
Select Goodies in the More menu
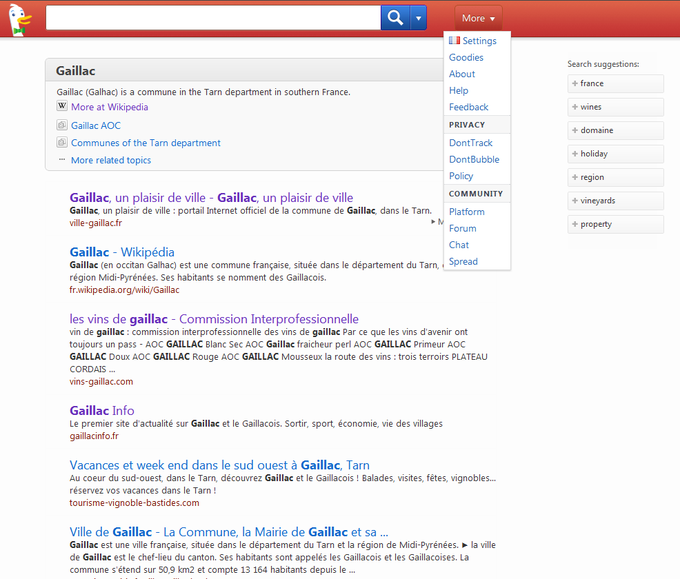[466, 57]
